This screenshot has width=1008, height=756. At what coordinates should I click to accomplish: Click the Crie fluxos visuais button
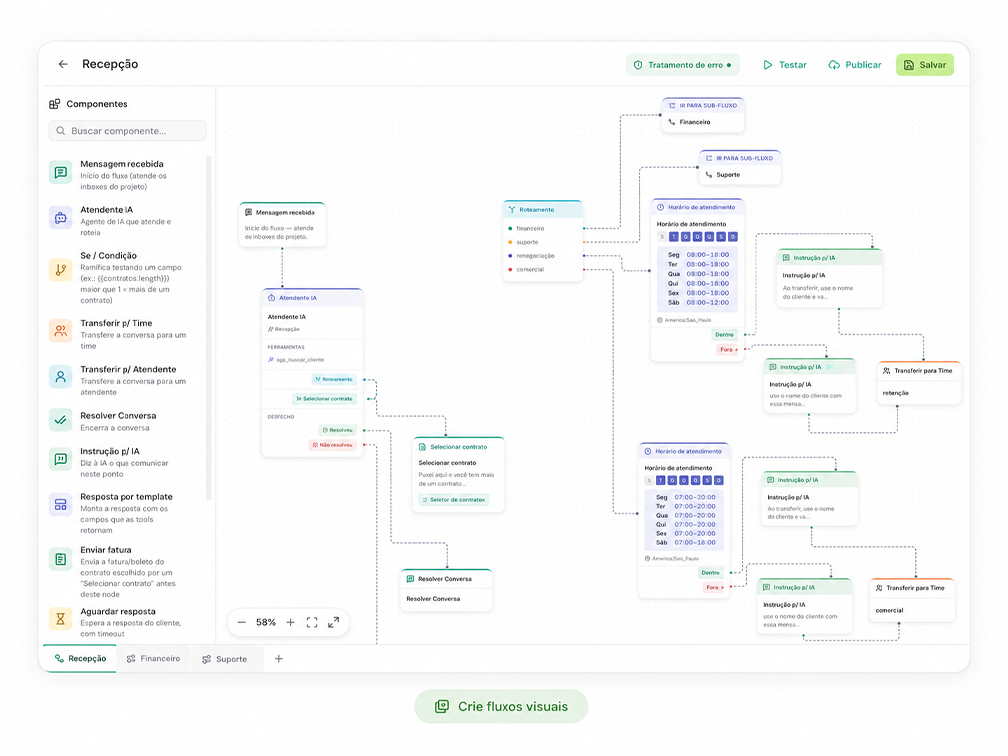[x=501, y=706]
